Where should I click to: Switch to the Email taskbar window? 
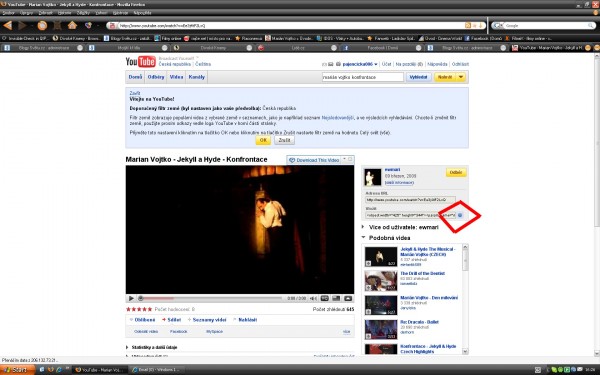(158, 370)
